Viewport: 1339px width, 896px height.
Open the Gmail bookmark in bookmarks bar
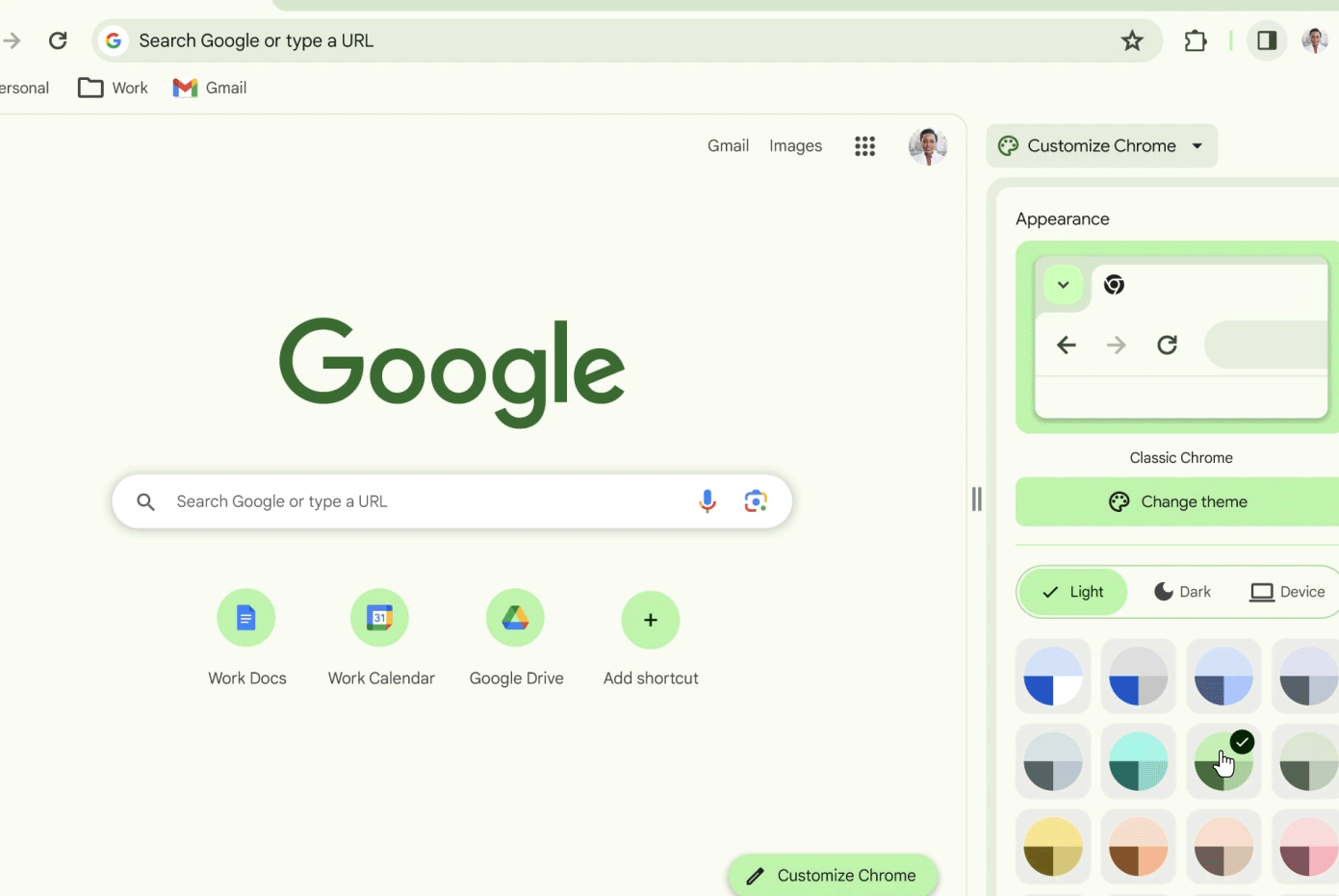(210, 88)
